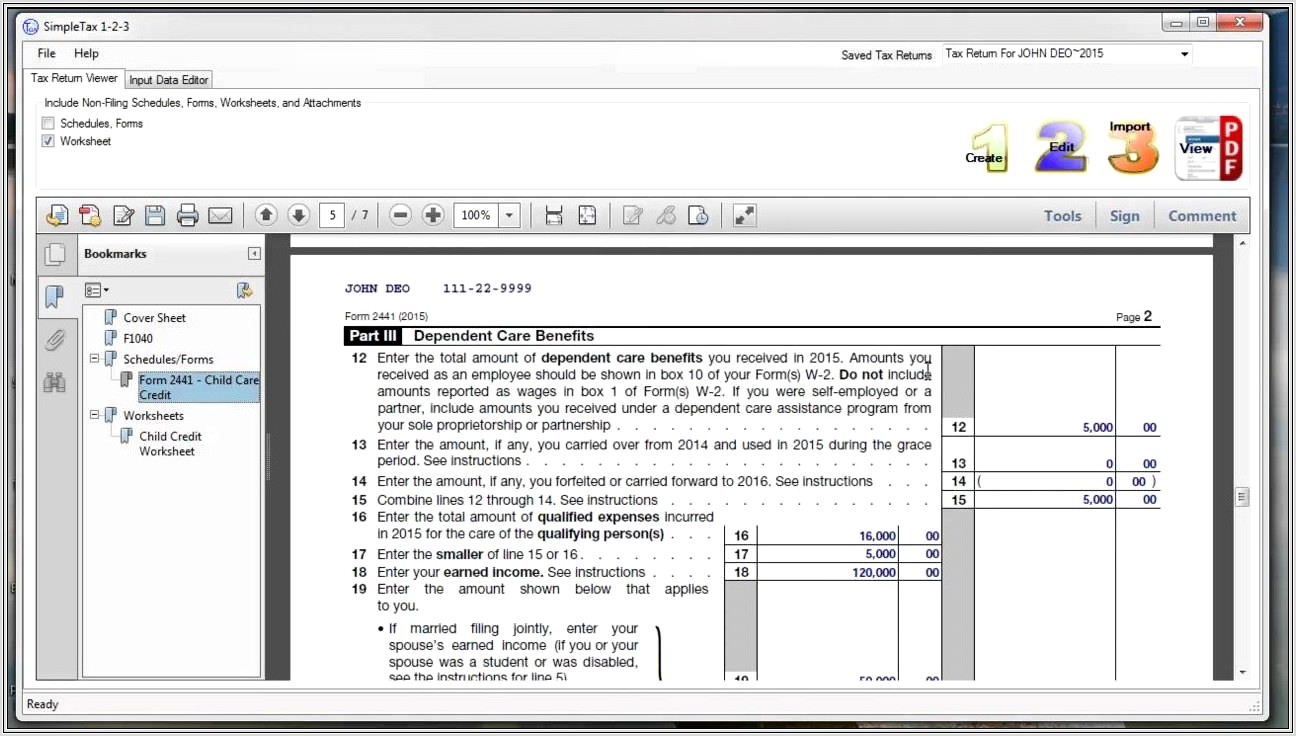Switch to Input Data Editor tab
1296x736 pixels.
[169, 80]
